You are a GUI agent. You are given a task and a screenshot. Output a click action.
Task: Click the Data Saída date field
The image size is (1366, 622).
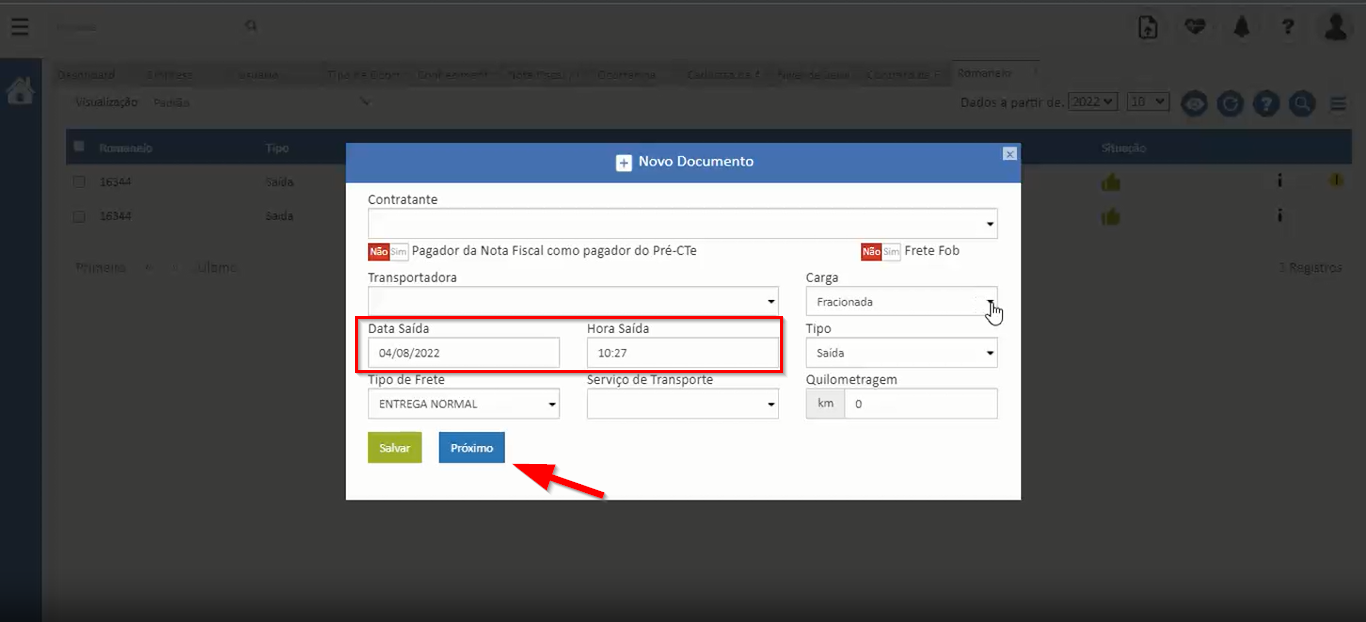(x=463, y=353)
